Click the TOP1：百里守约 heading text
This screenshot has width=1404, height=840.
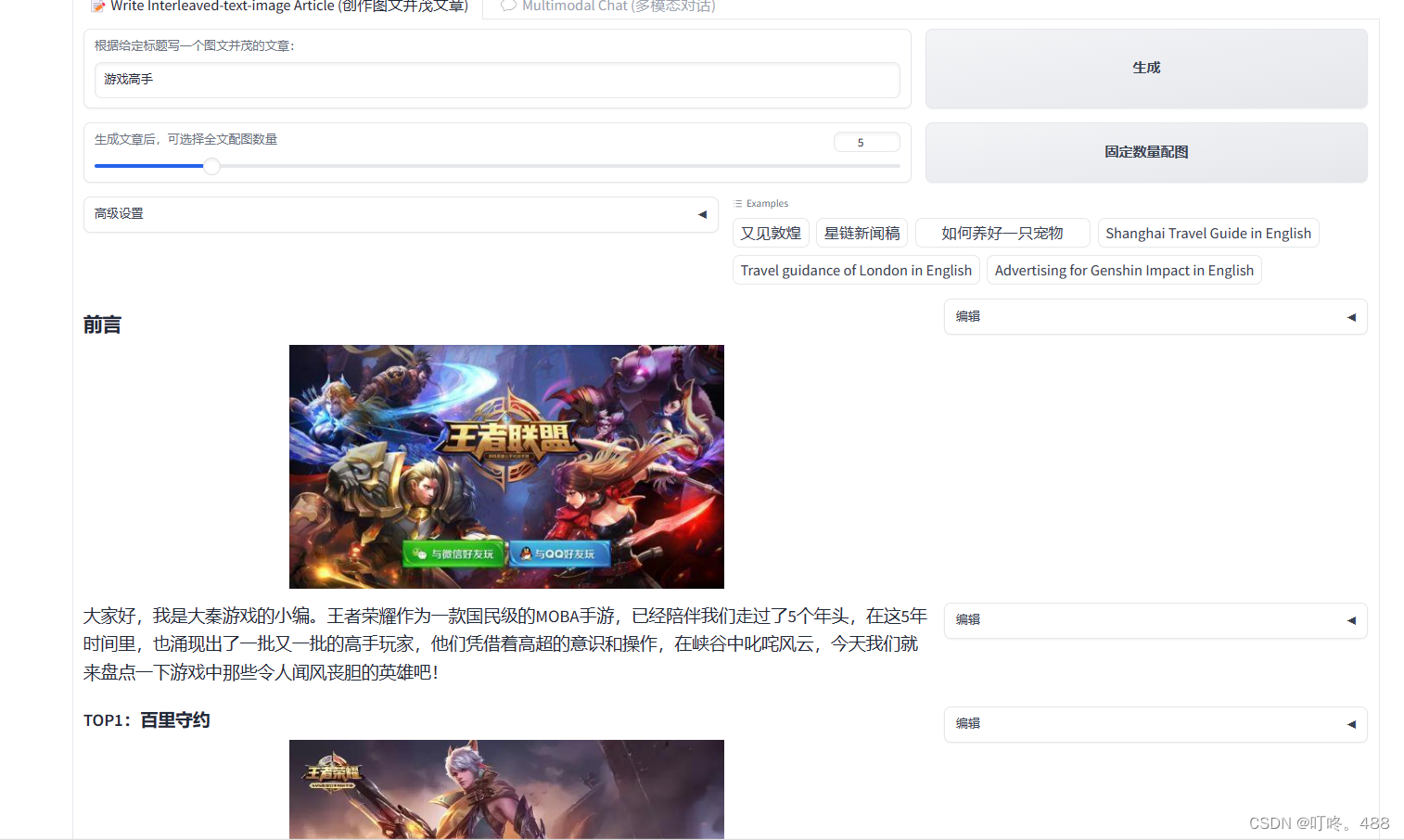pyautogui.click(x=147, y=720)
